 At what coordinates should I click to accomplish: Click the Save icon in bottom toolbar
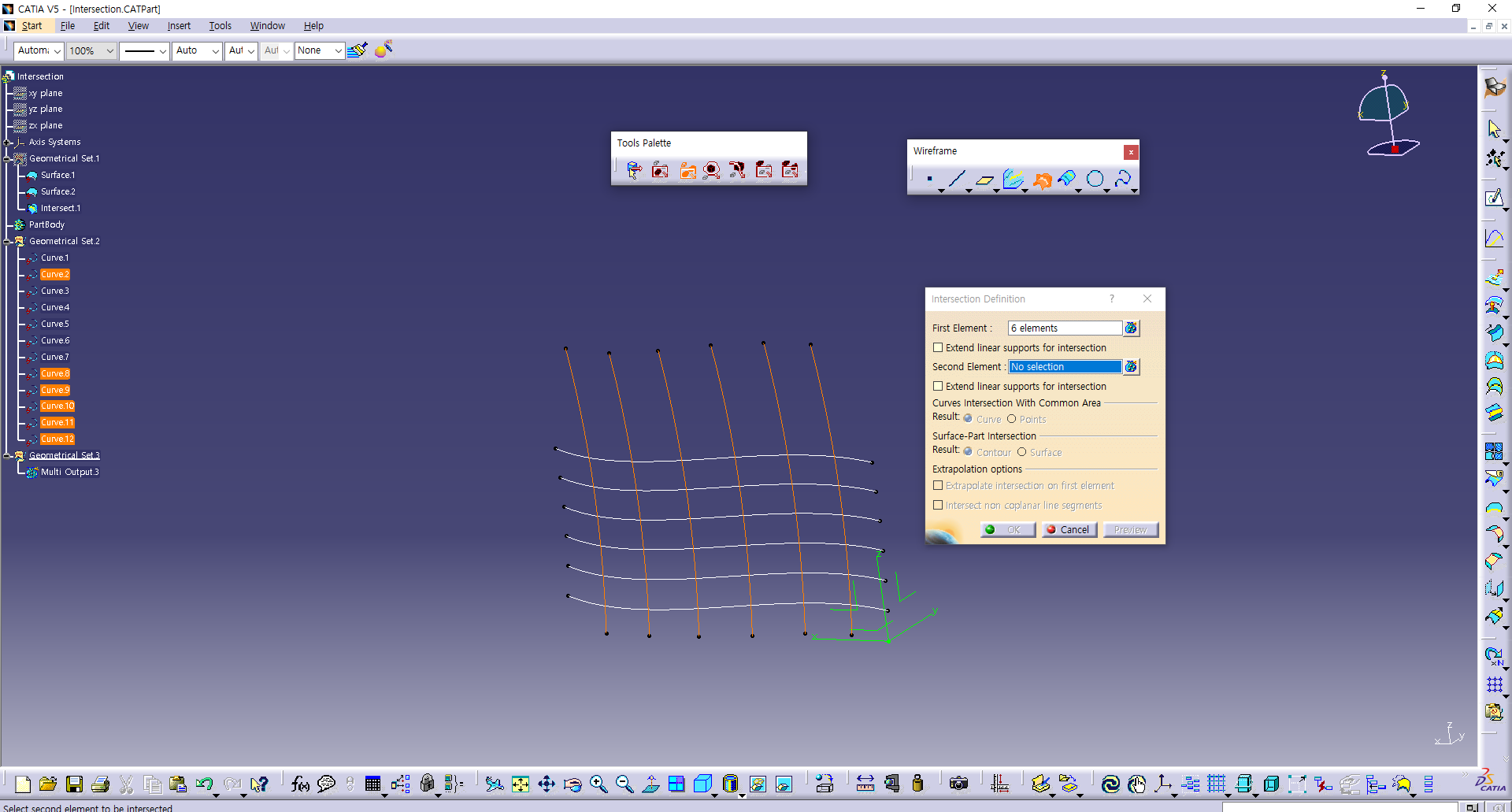[x=74, y=784]
